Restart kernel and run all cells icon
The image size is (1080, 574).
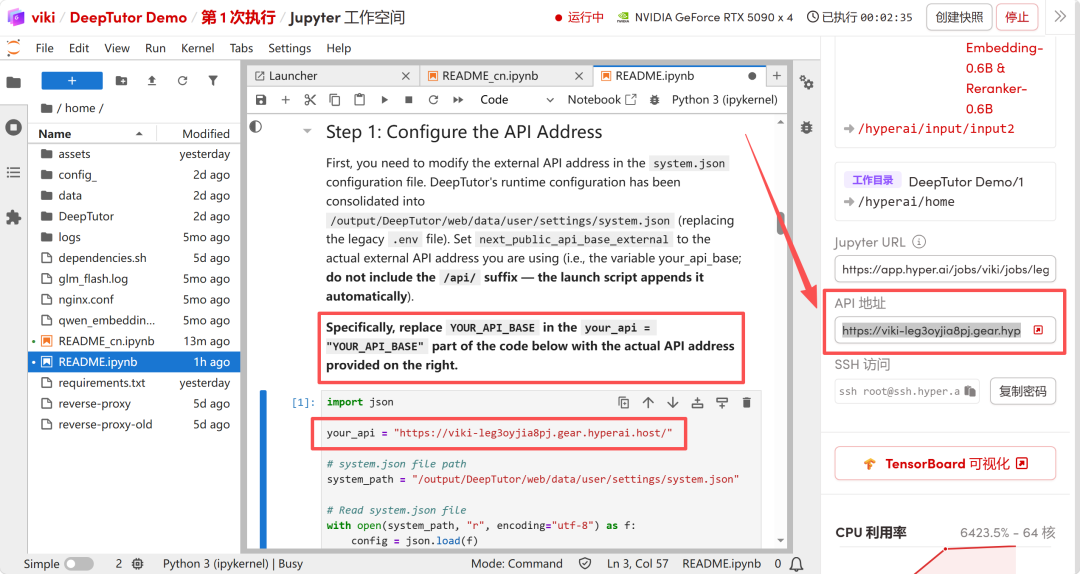click(x=458, y=100)
